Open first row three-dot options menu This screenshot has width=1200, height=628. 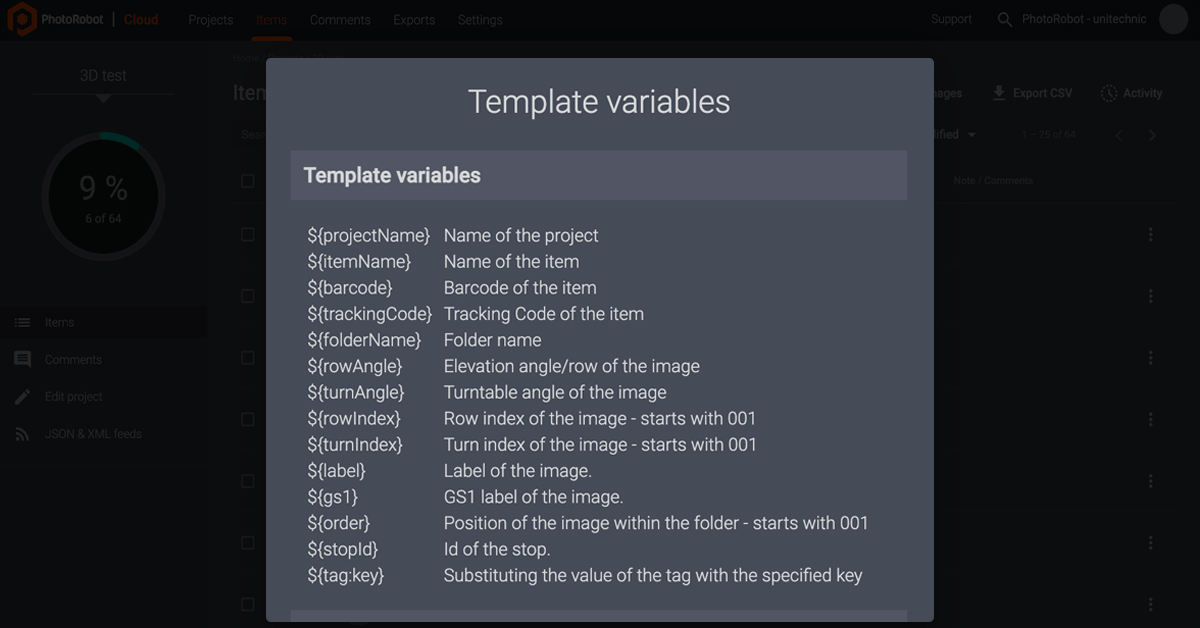click(1150, 234)
